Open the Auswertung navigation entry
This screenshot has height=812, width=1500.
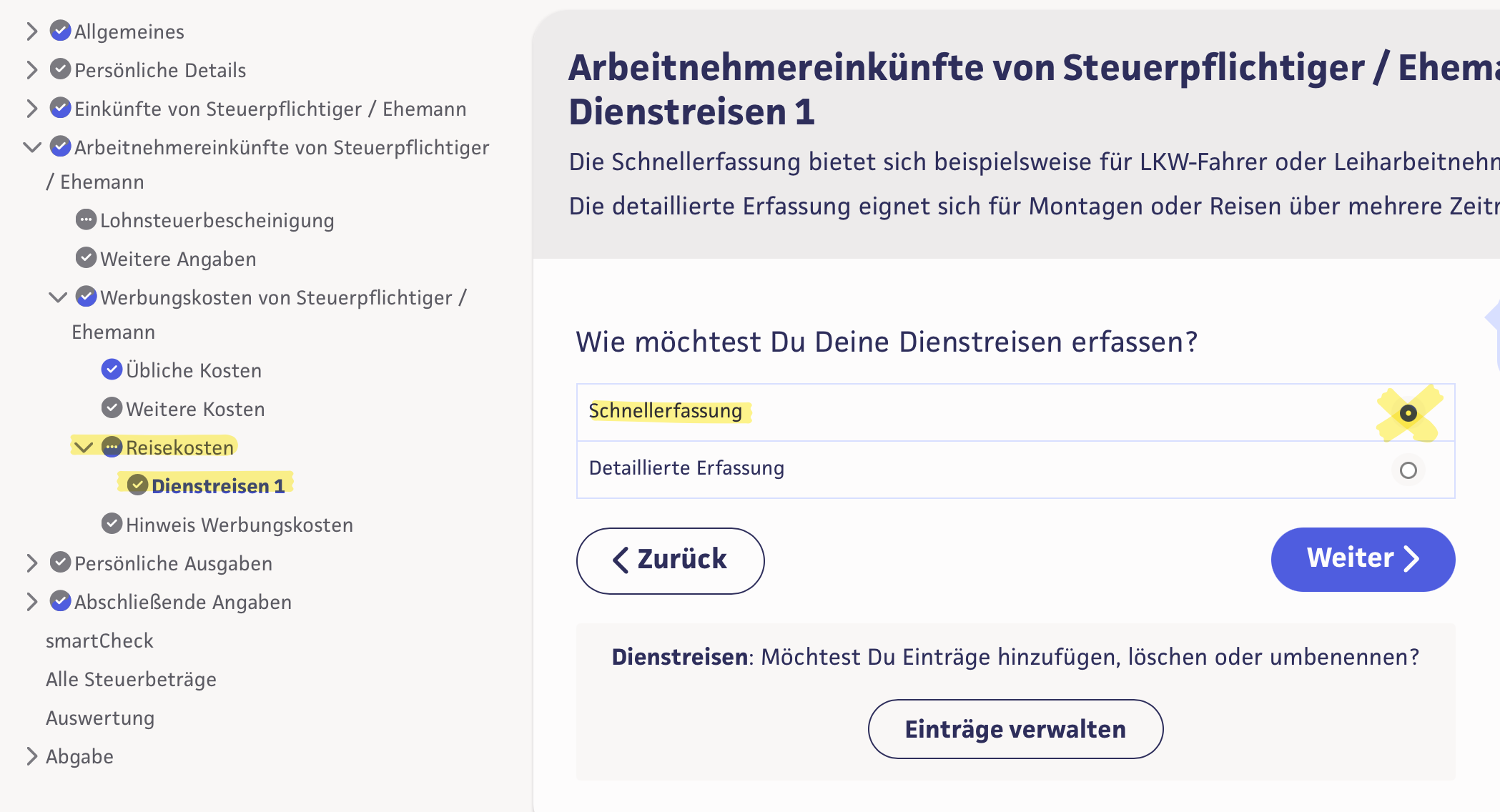(100, 718)
